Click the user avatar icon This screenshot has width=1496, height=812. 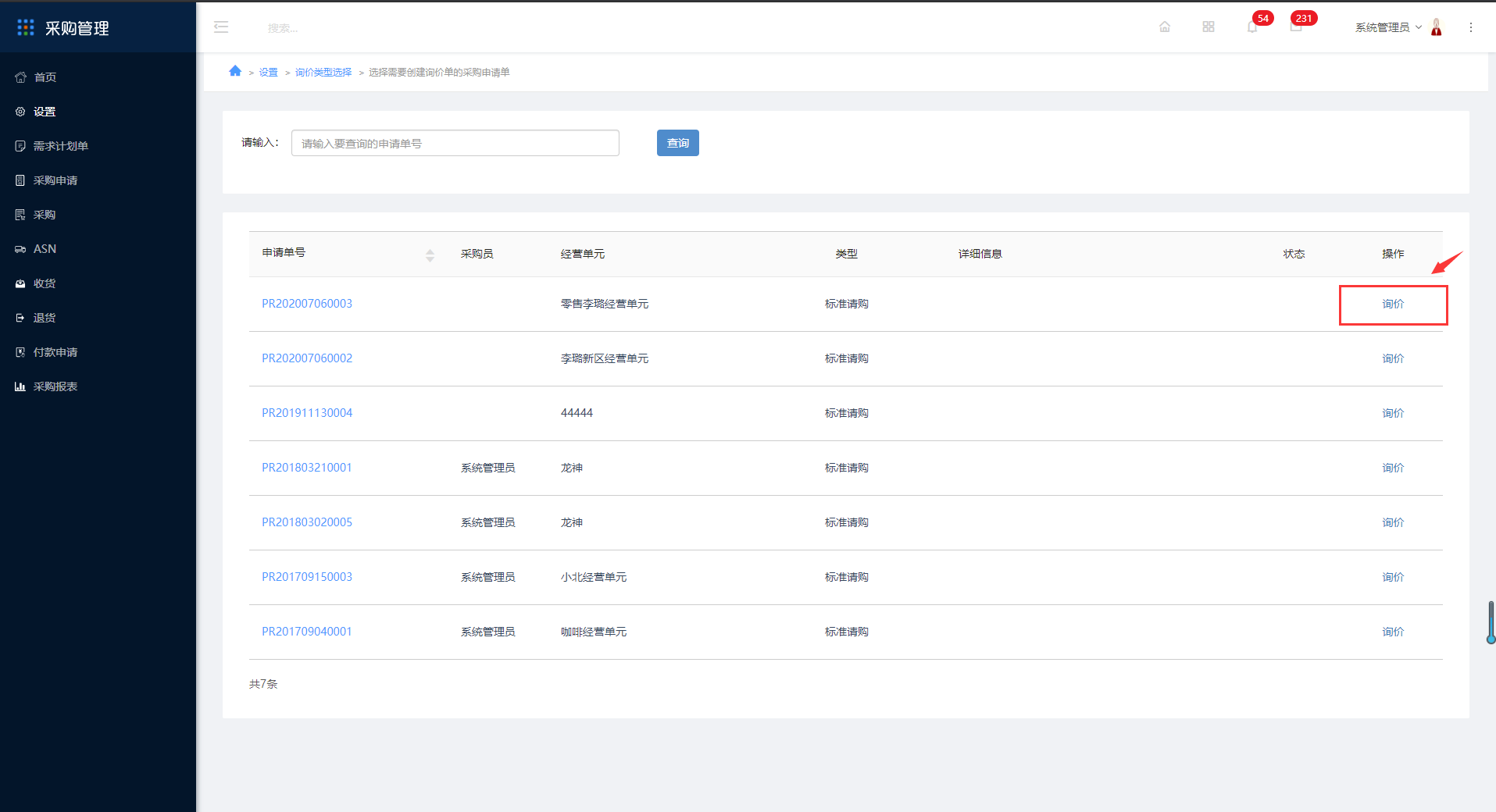1437,27
